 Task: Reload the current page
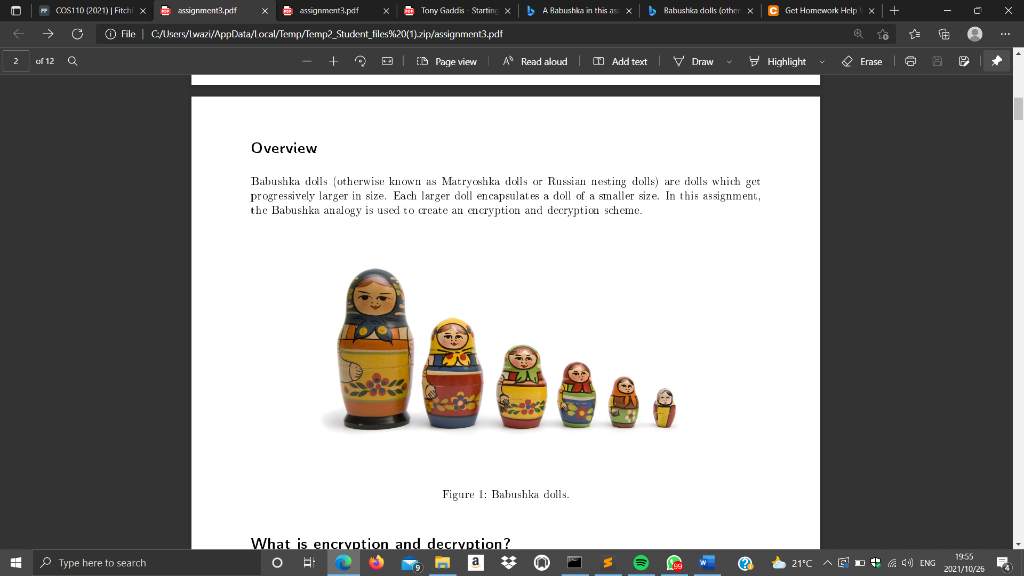click(77, 34)
